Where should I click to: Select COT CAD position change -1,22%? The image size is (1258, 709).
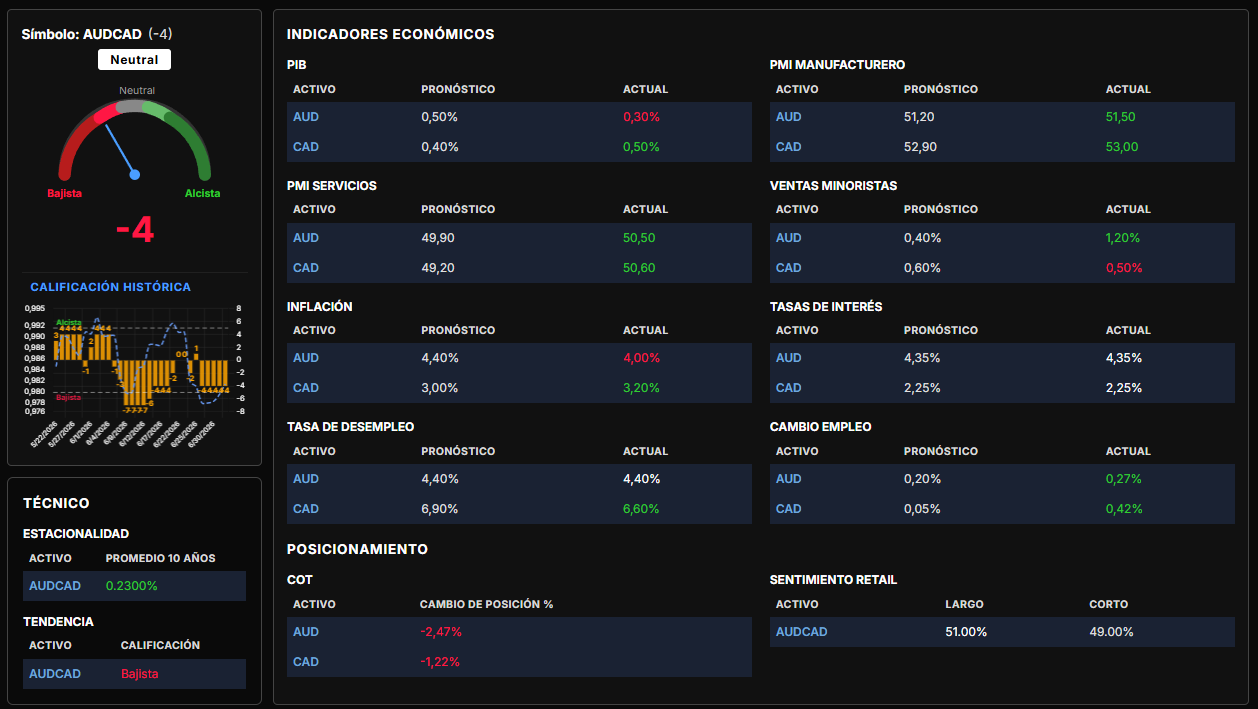(x=441, y=662)
